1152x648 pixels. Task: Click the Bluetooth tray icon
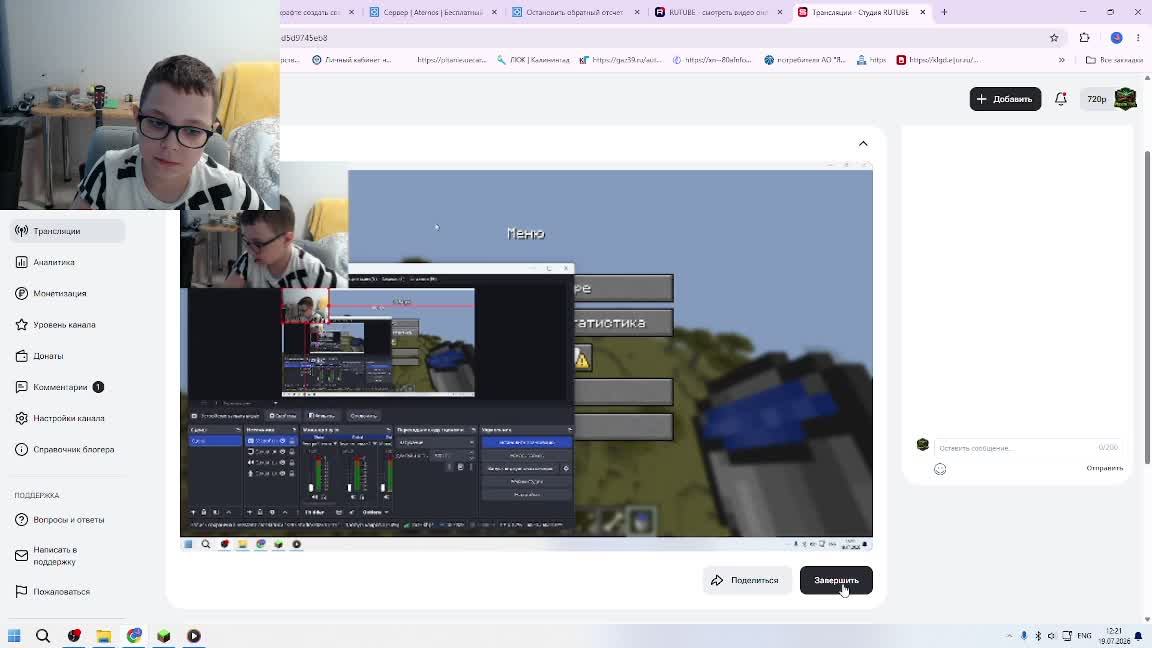tap(1038, 636)
